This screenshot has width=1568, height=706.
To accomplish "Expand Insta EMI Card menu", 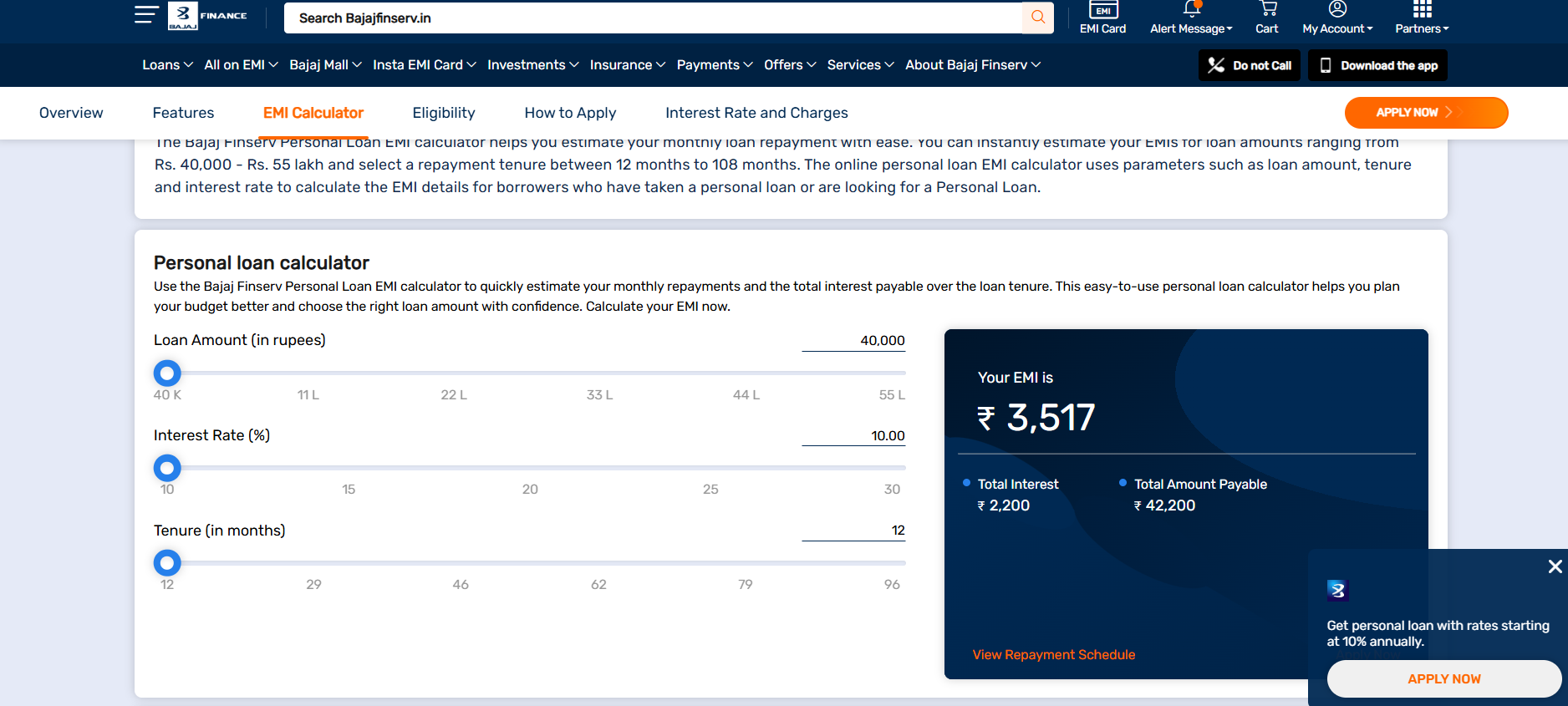I will click(425, 65).
